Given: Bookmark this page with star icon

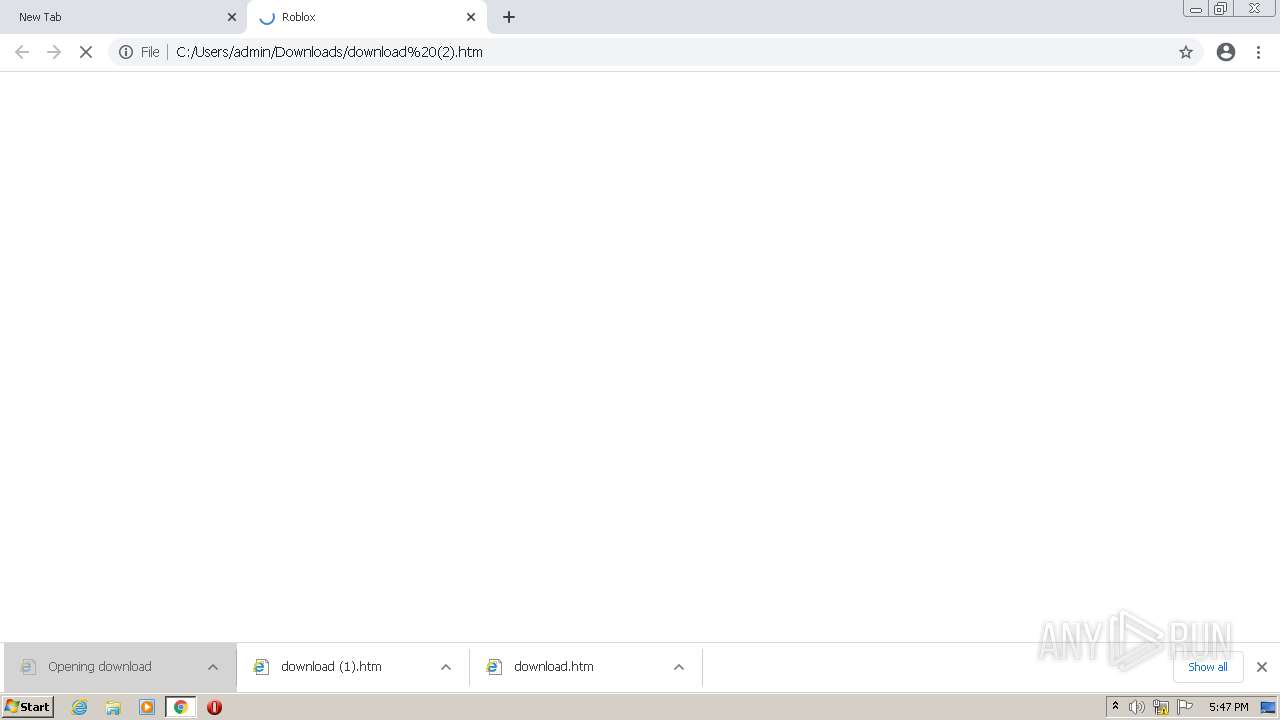Looking at the screenshot, I should click(x=1186, y=52).
